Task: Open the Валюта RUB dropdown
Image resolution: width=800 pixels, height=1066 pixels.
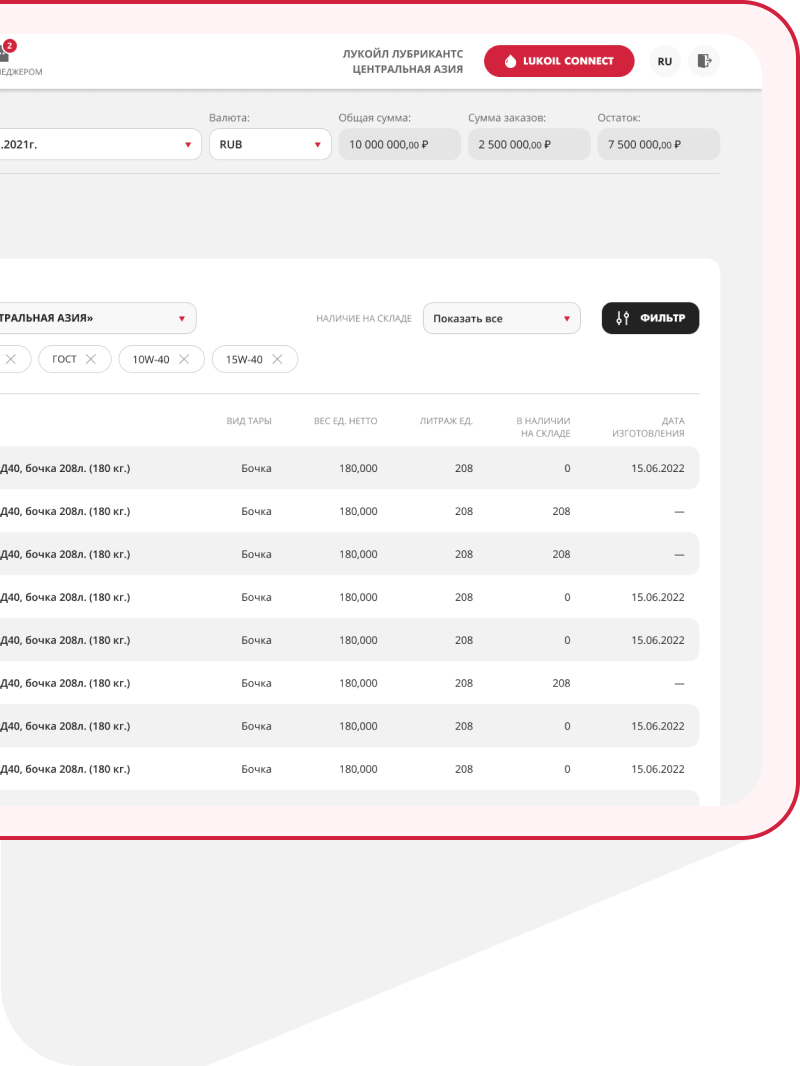Action: [270, 144]
